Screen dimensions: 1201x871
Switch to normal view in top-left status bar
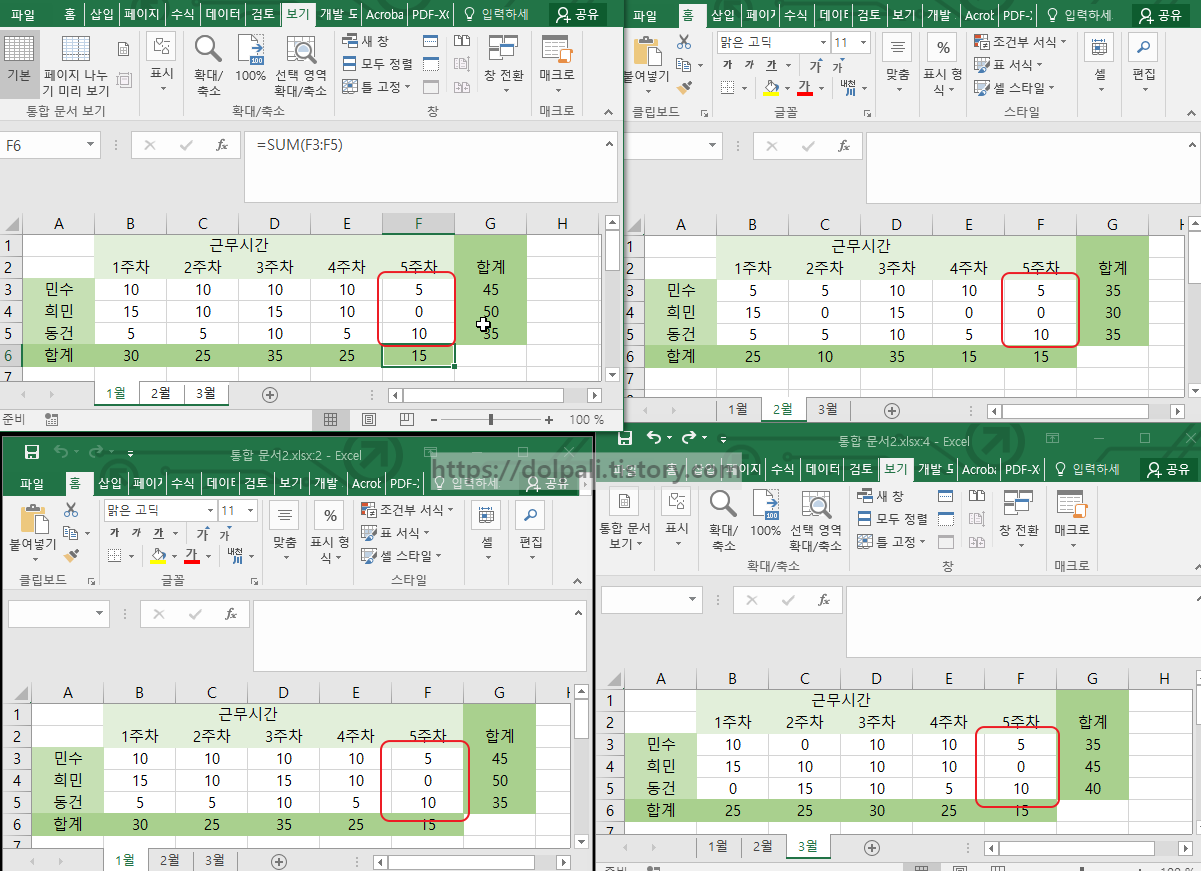click(x=331, y=420)
